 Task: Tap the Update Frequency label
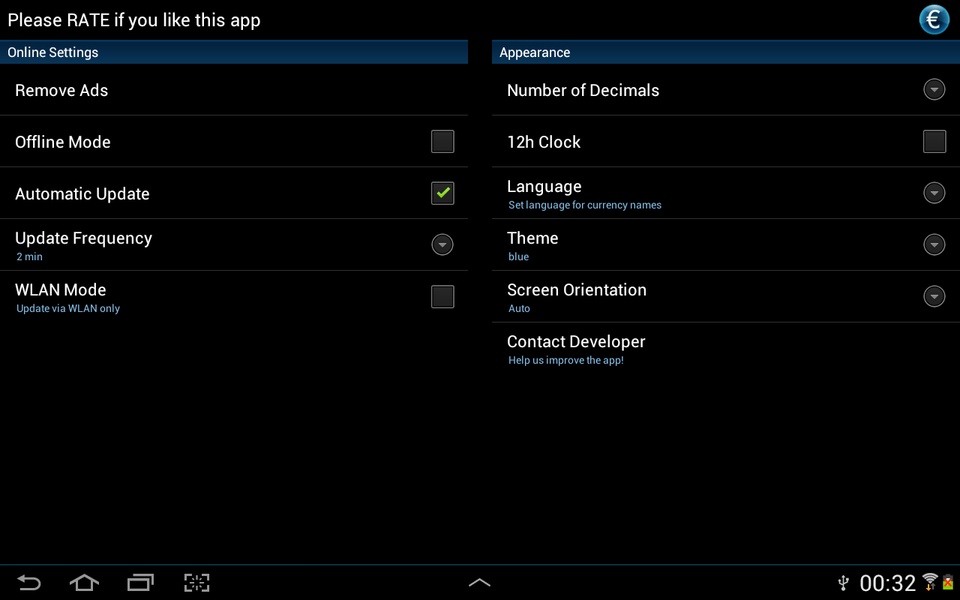(83, 239)
